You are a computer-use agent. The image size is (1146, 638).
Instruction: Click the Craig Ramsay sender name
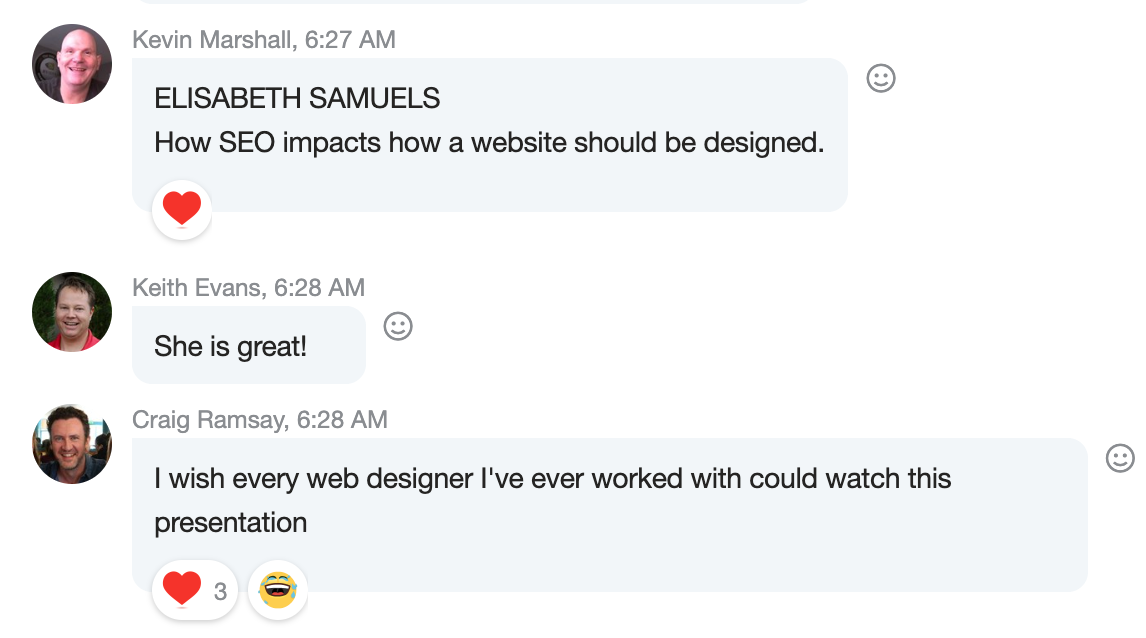(x=208, y=420)
